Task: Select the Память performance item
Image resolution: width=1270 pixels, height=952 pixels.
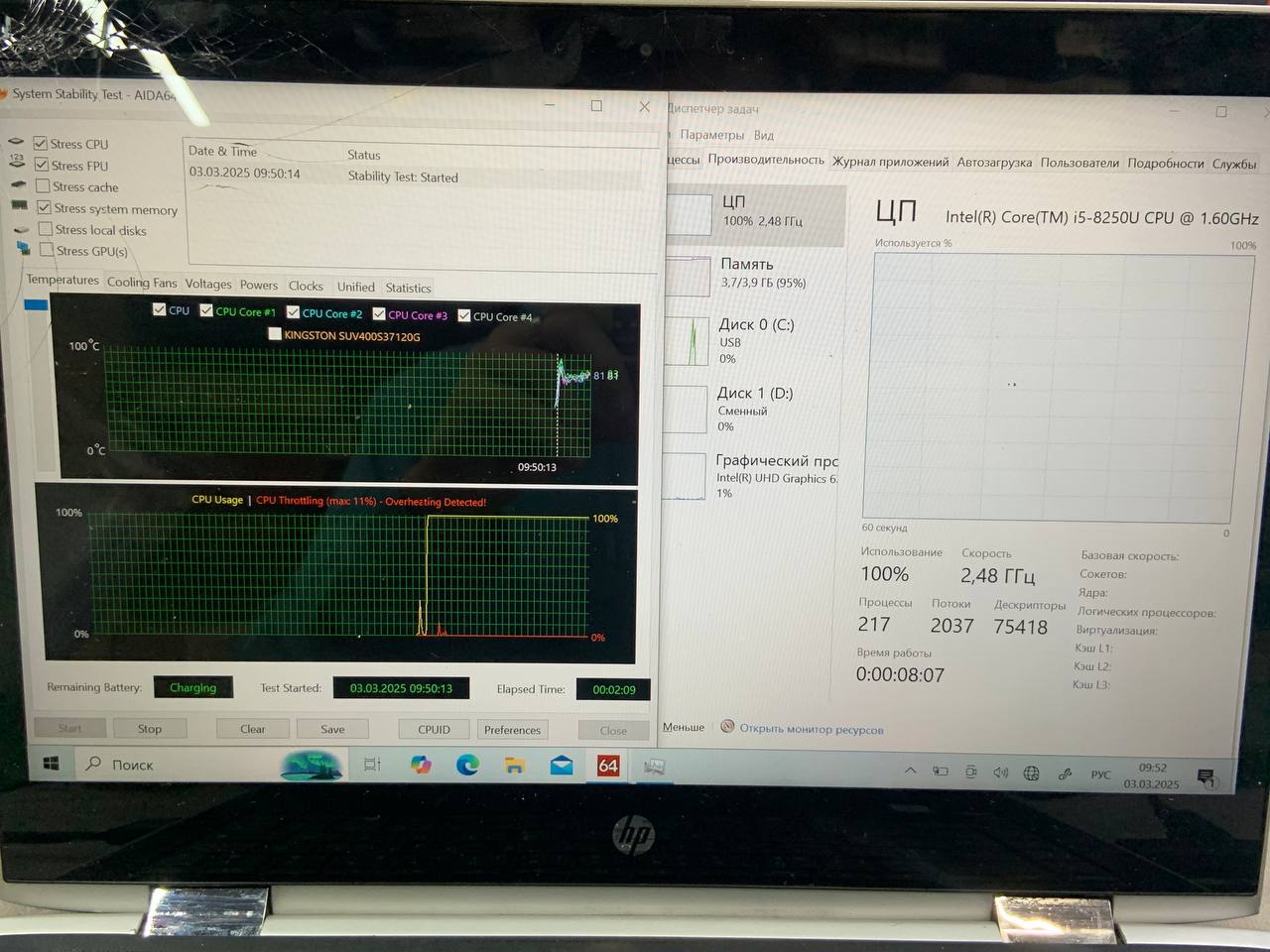Action: point(754,274)
